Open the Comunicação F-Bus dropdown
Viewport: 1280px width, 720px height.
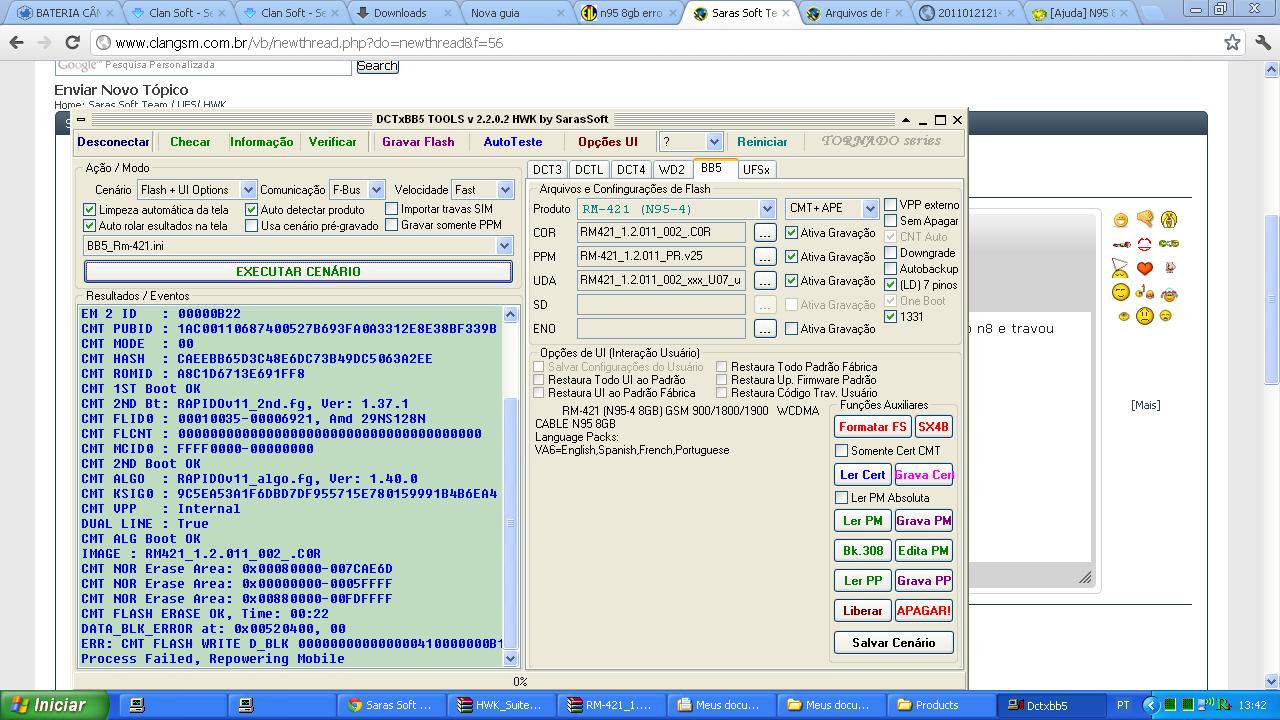(376, 190)
